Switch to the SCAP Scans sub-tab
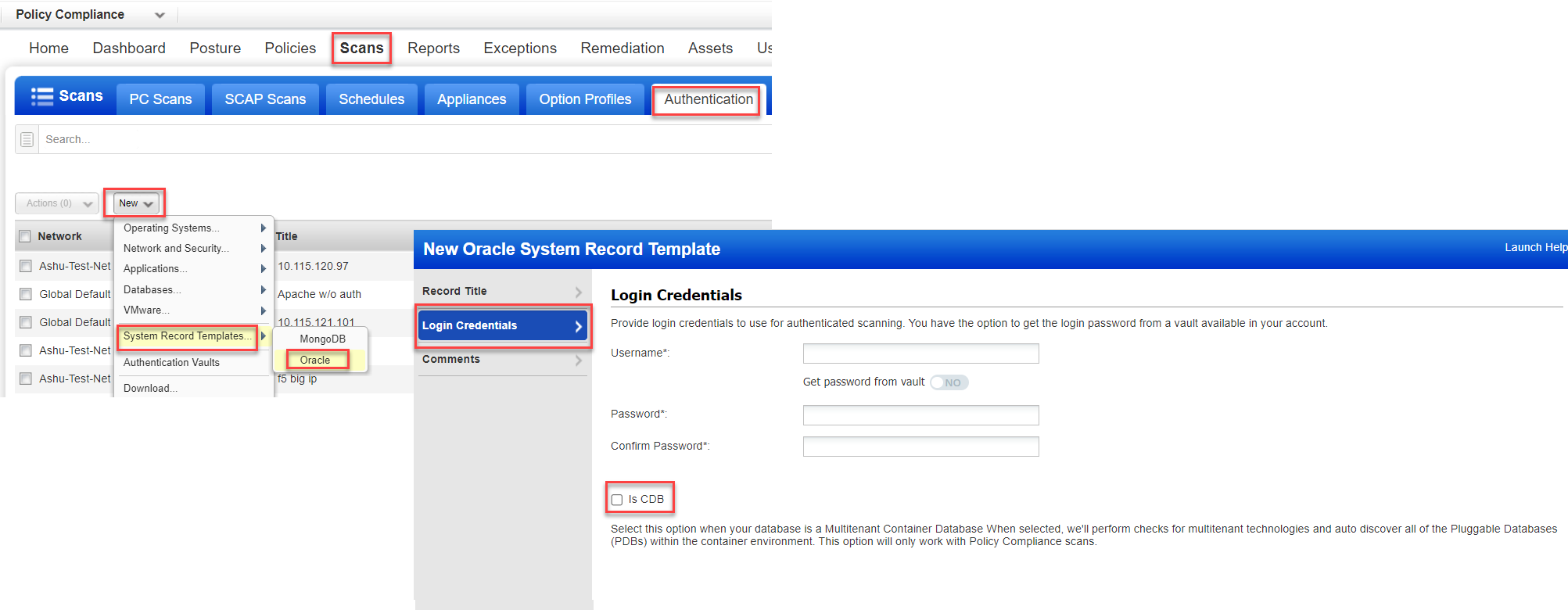Screen dimensions: 1568x610 point(265,99)
